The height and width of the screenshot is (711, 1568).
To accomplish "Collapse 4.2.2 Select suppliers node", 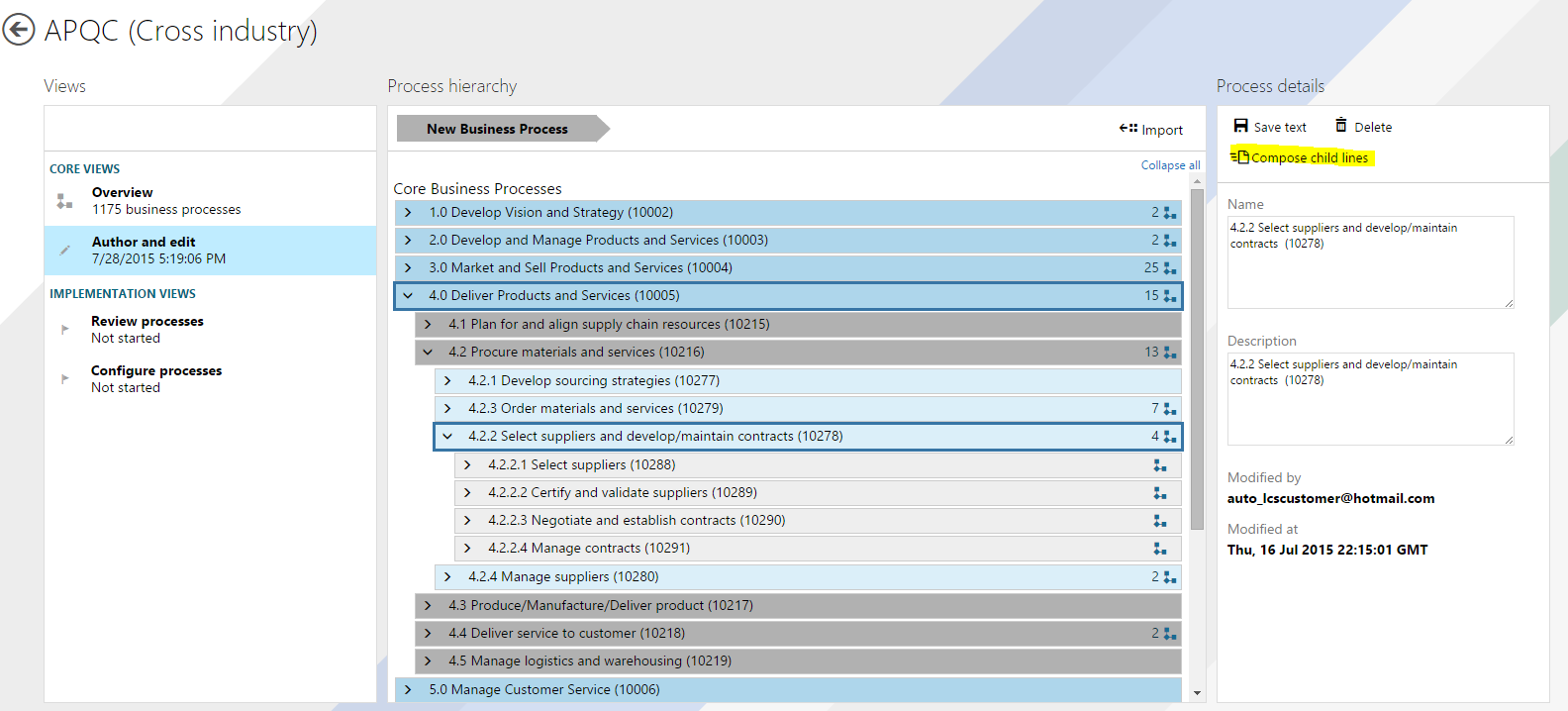I will coord(447,437).
